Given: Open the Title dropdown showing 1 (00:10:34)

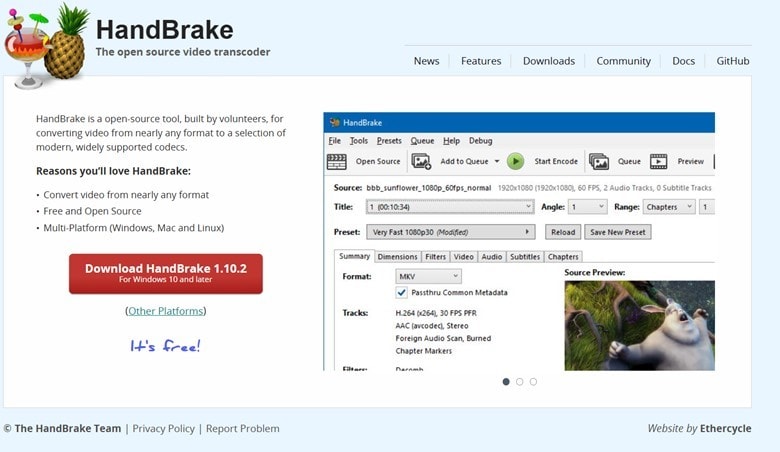Looking at the screenshot, I should click(x=450, y=207).
